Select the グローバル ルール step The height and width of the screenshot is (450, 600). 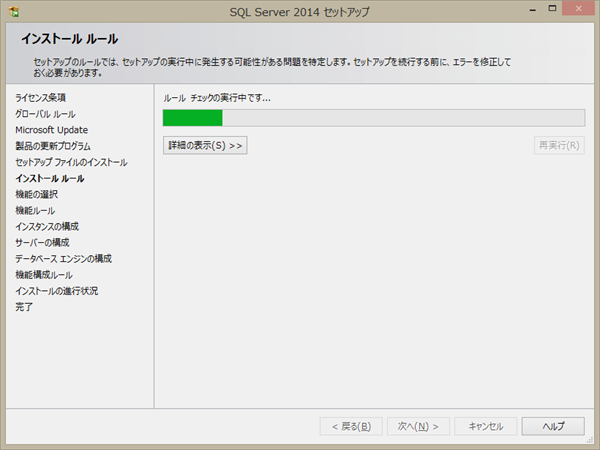[x=46, y=114]
